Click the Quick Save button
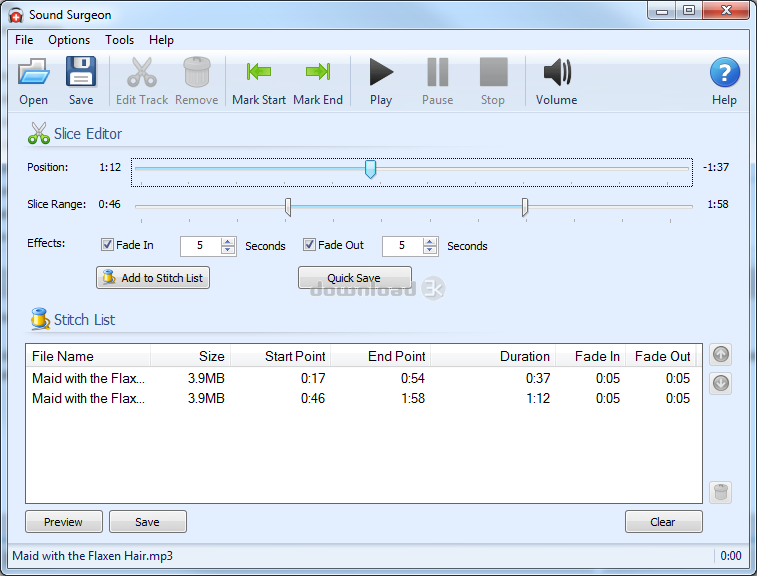The width and height of the screenshot is (757, 576). (355, 278)
